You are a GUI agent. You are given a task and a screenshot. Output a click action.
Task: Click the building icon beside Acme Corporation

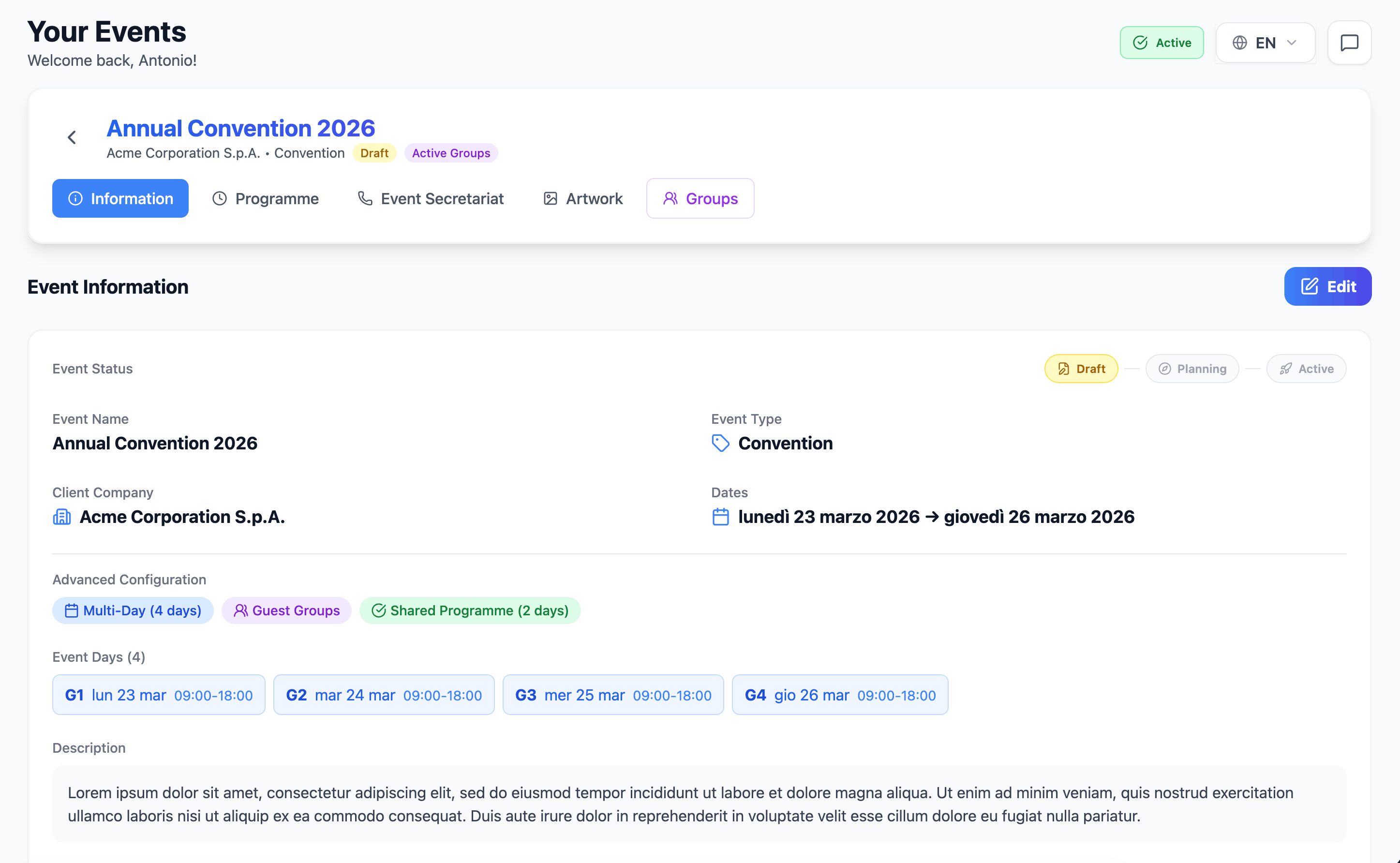[x=61, y=517]
